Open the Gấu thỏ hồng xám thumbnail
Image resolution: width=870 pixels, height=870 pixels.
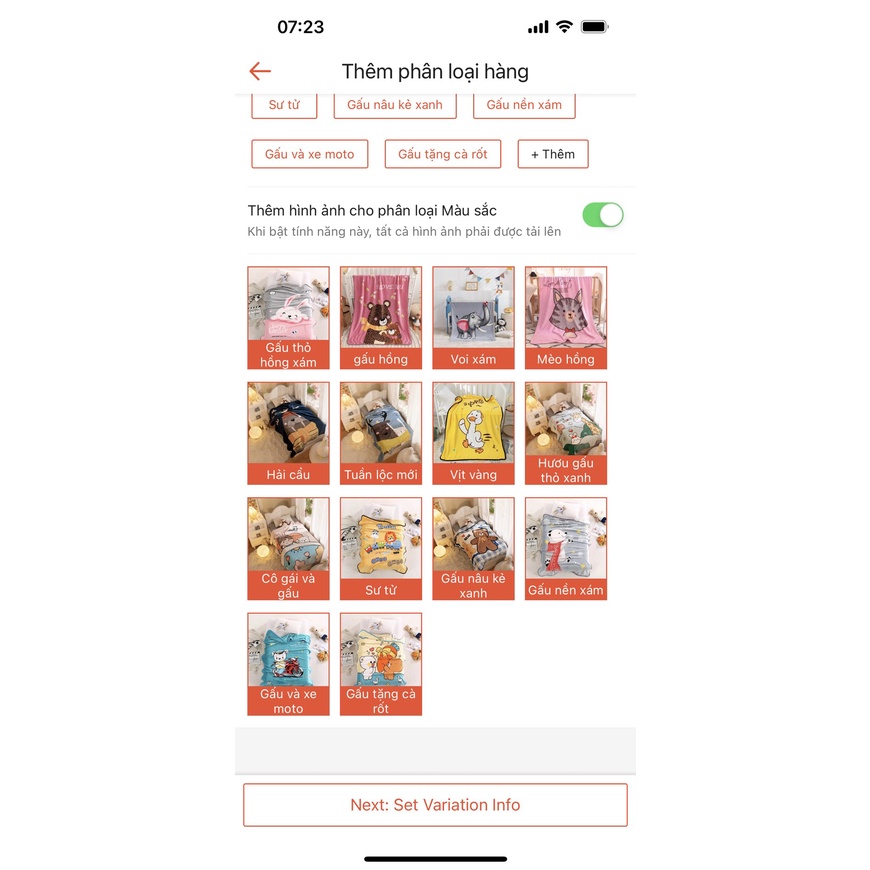pos(289,317)
